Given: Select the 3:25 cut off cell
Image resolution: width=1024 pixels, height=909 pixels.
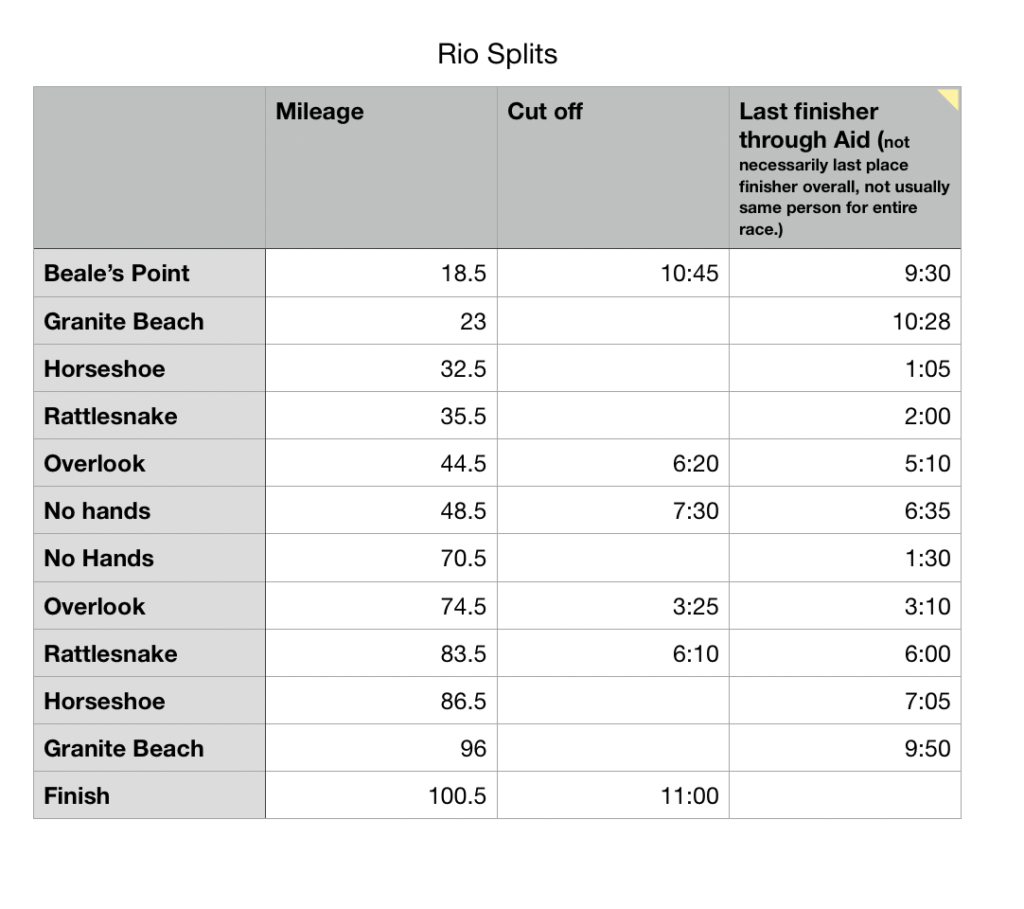Looking at the screenshot, I should point(613,606).
